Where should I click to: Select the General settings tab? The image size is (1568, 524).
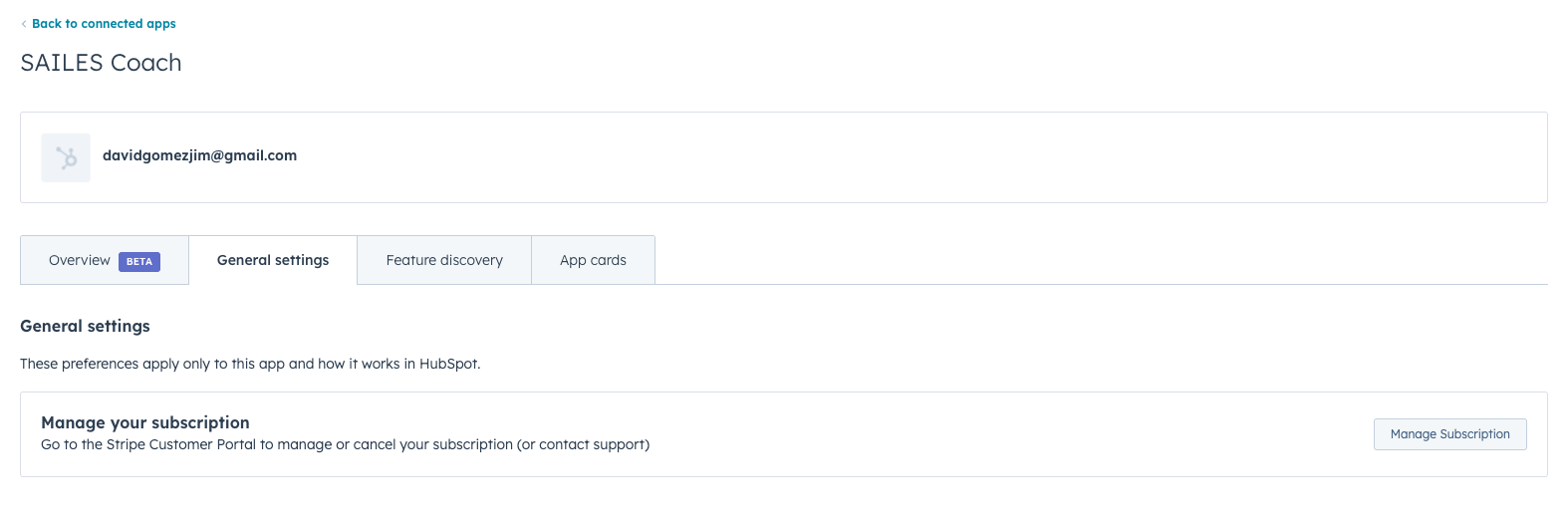[273, 260]
